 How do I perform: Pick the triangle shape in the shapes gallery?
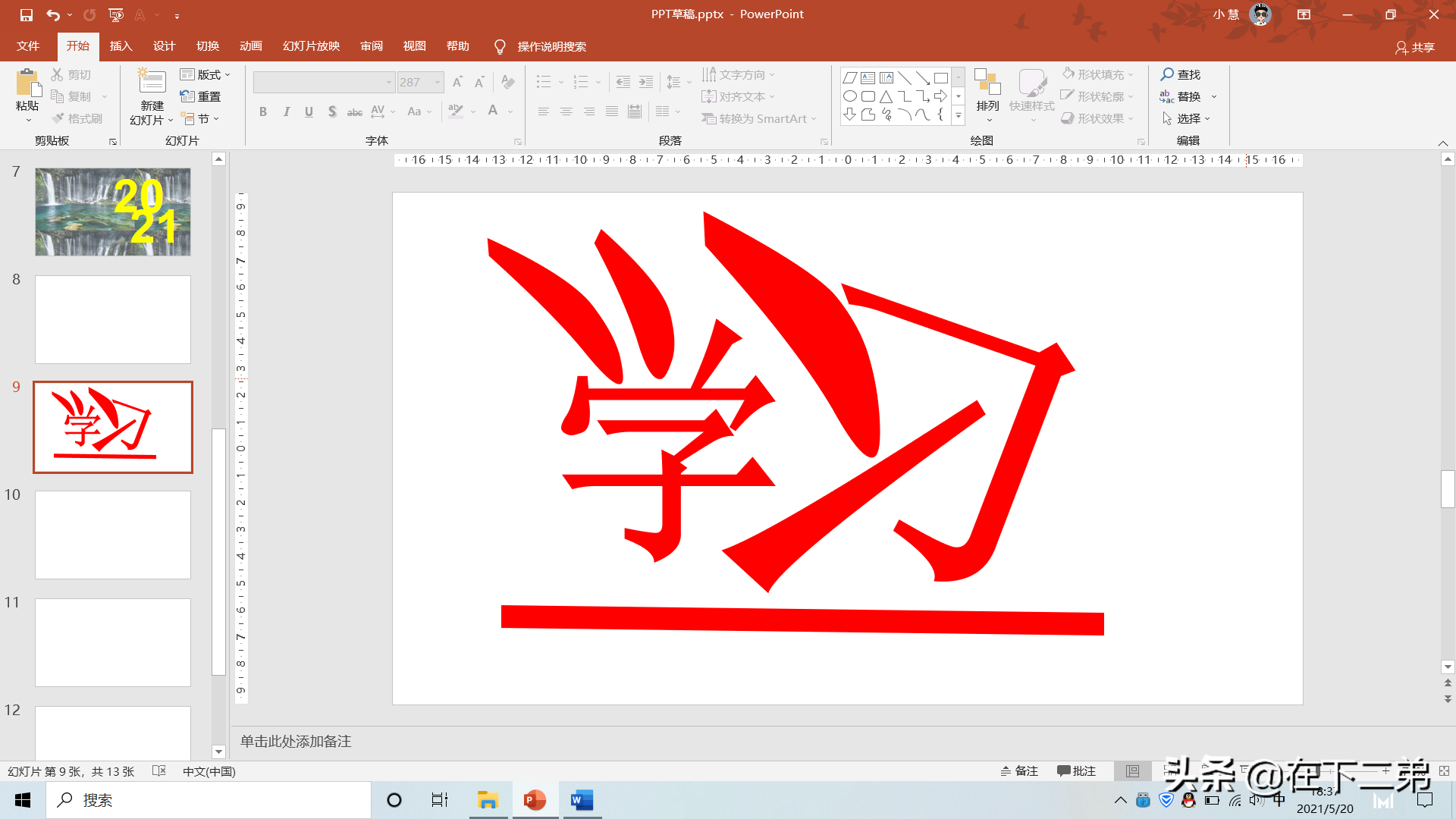tap(886, 96)
